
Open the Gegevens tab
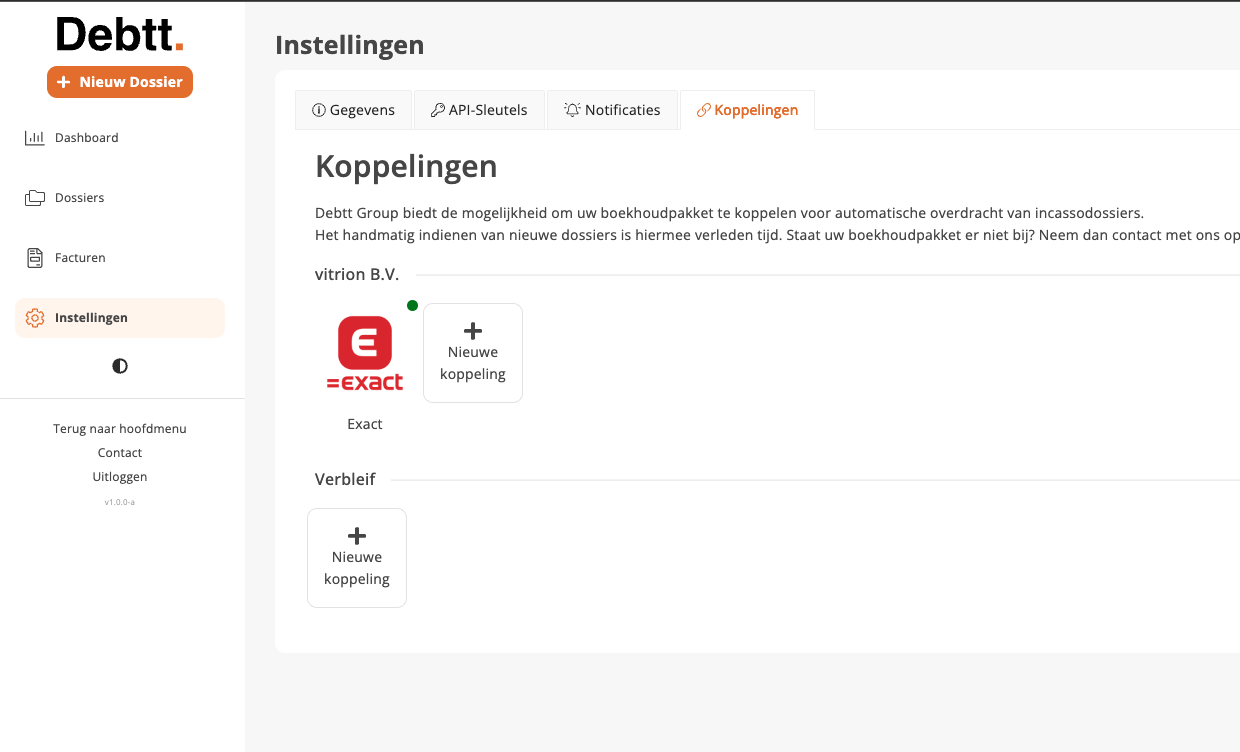pos(354,110)
